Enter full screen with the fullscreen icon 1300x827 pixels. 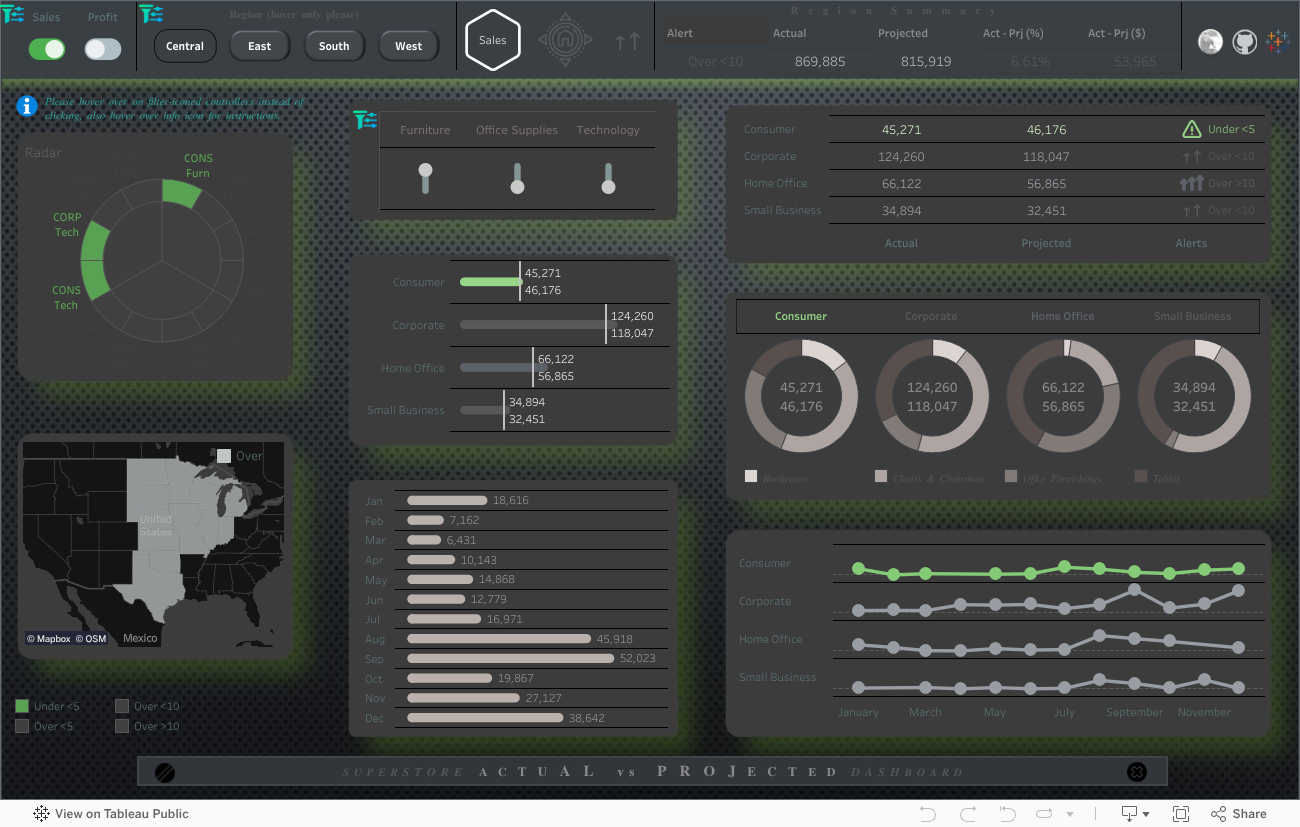click(x=1181, y=814)
